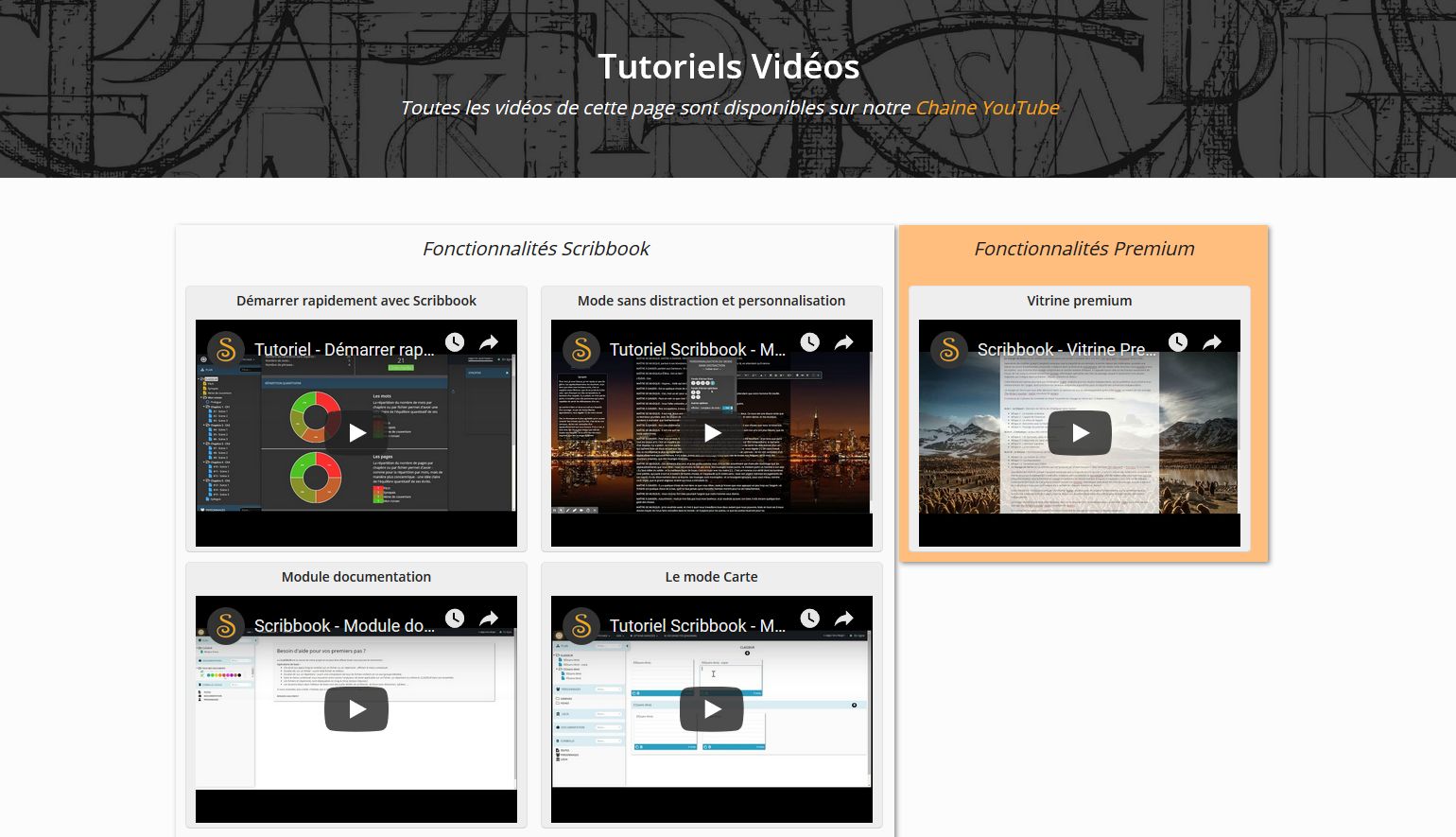Click Share arrow on Le mode Carte video
Viewport: 1456px width, 837px height.
(844, 619)
